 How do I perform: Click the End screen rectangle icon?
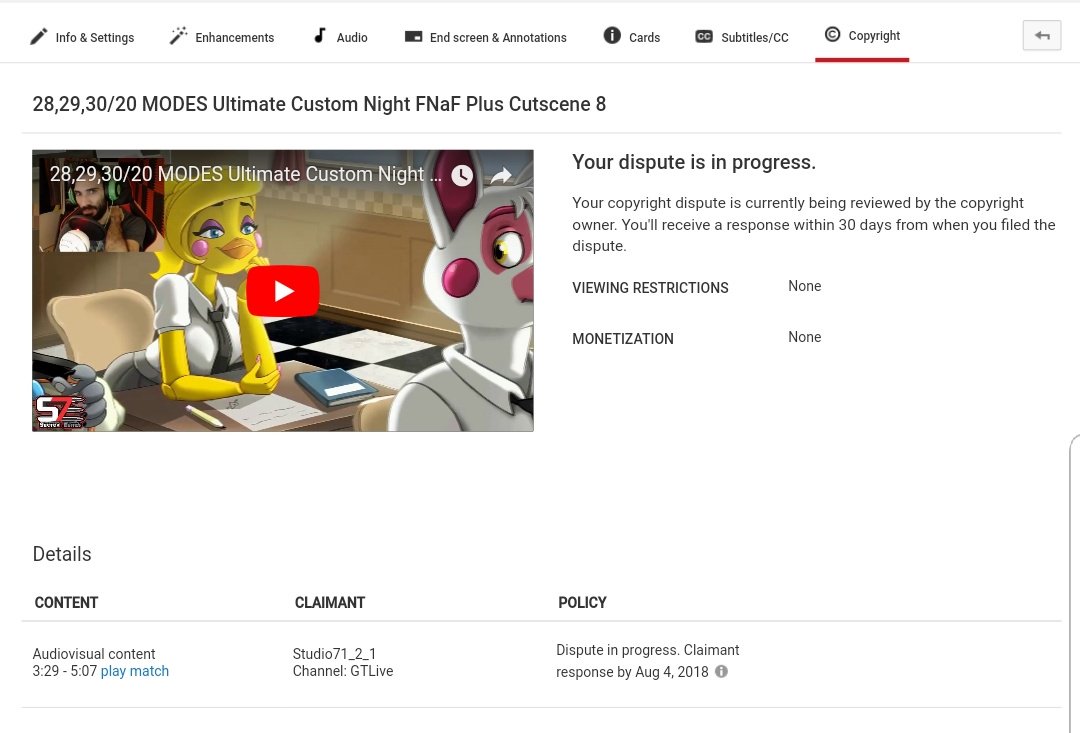tap(413, 37)
